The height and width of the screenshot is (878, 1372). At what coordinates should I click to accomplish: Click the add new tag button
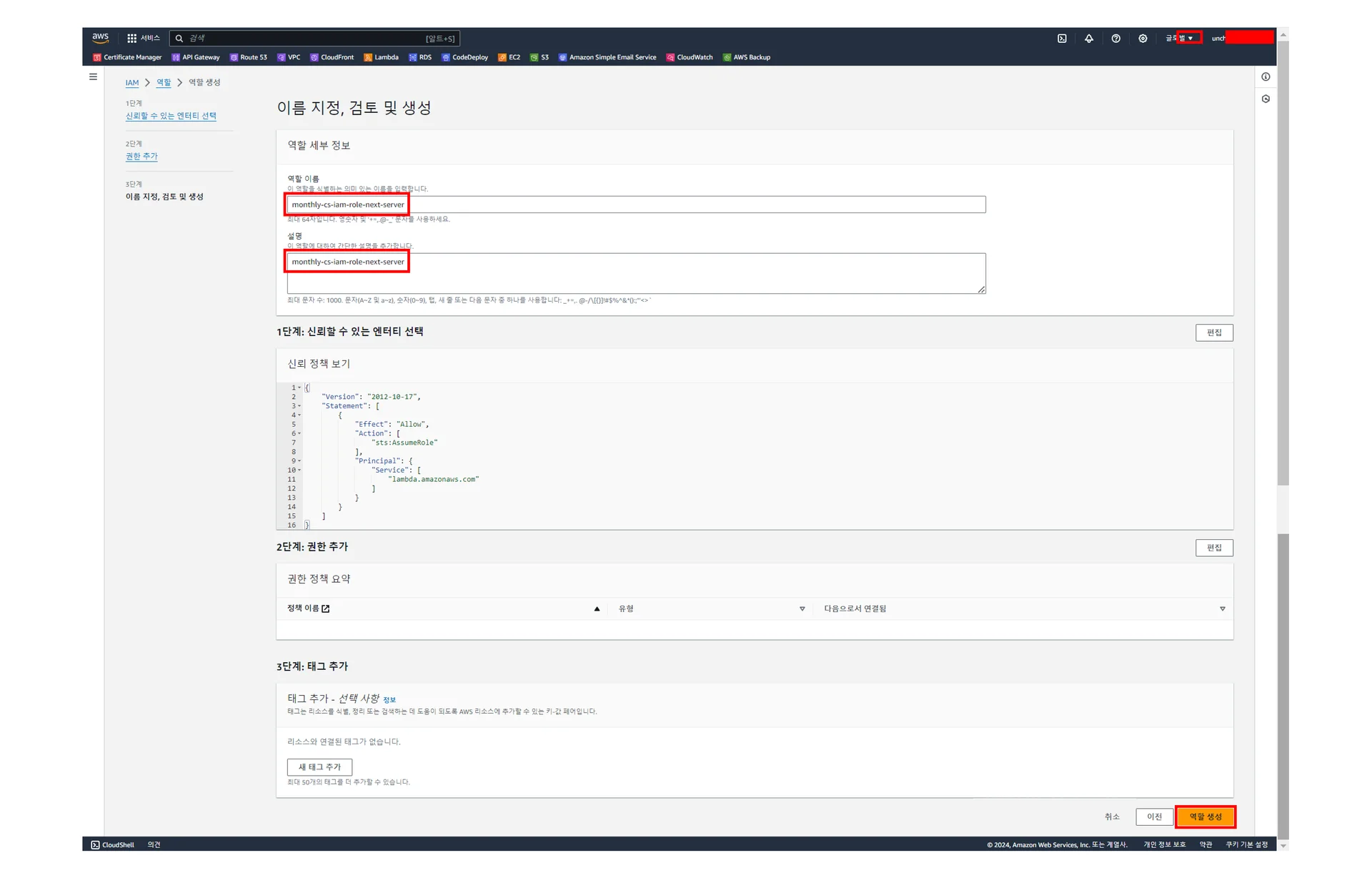[319, 767]
